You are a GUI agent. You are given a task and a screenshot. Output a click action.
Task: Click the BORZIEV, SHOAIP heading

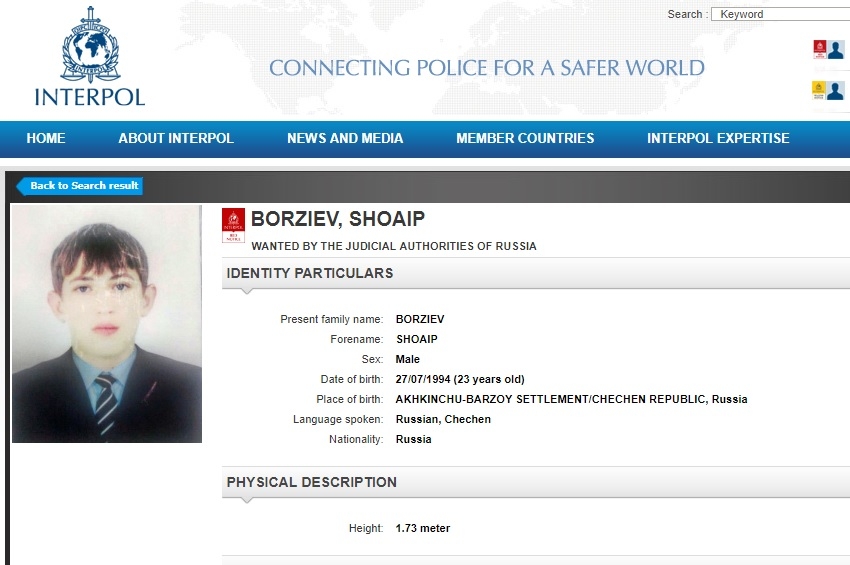pyautogui.click(x=338, y=219)
